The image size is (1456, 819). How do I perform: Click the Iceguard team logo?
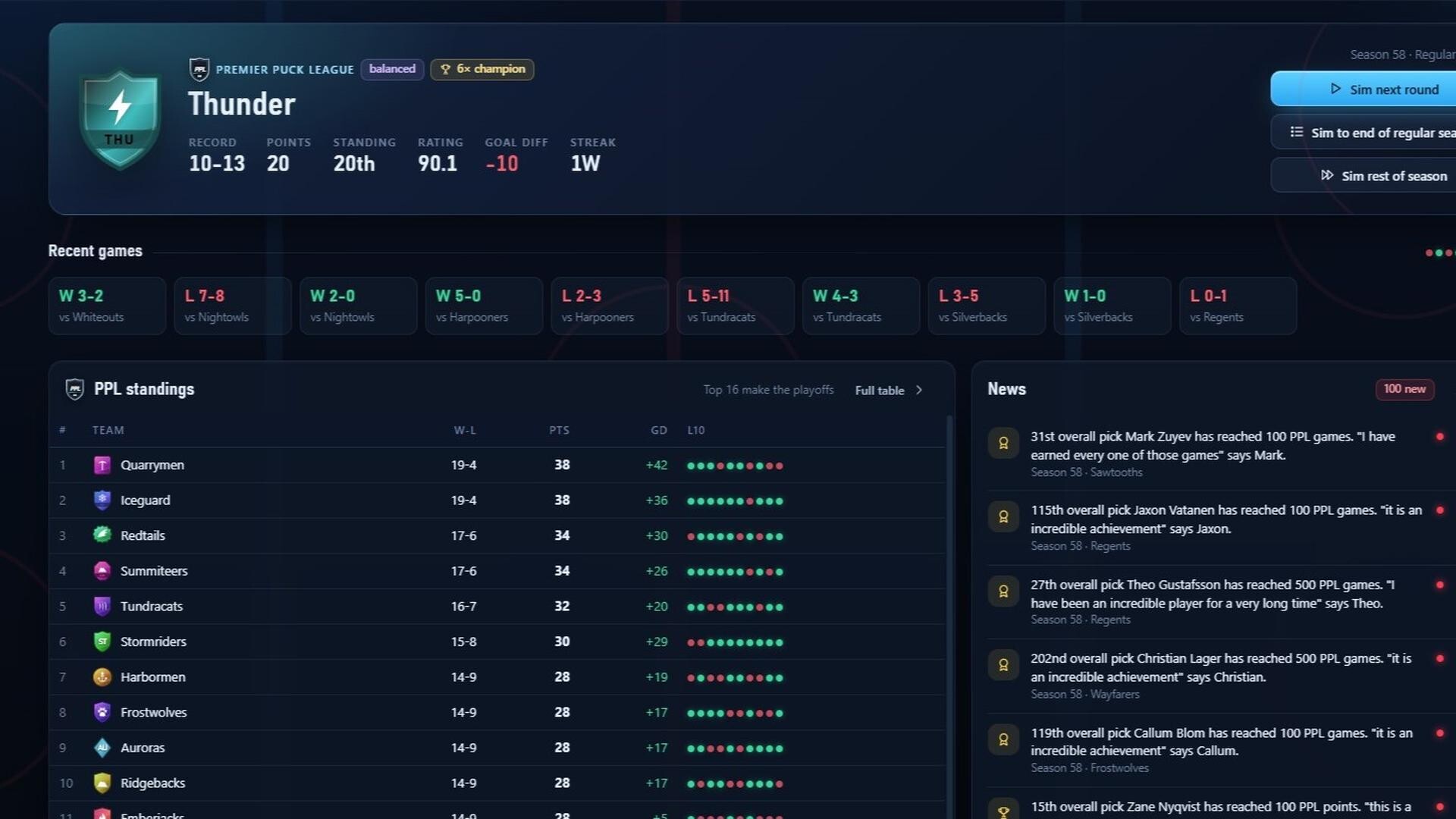pyautogui.click(x=102, y=500)
